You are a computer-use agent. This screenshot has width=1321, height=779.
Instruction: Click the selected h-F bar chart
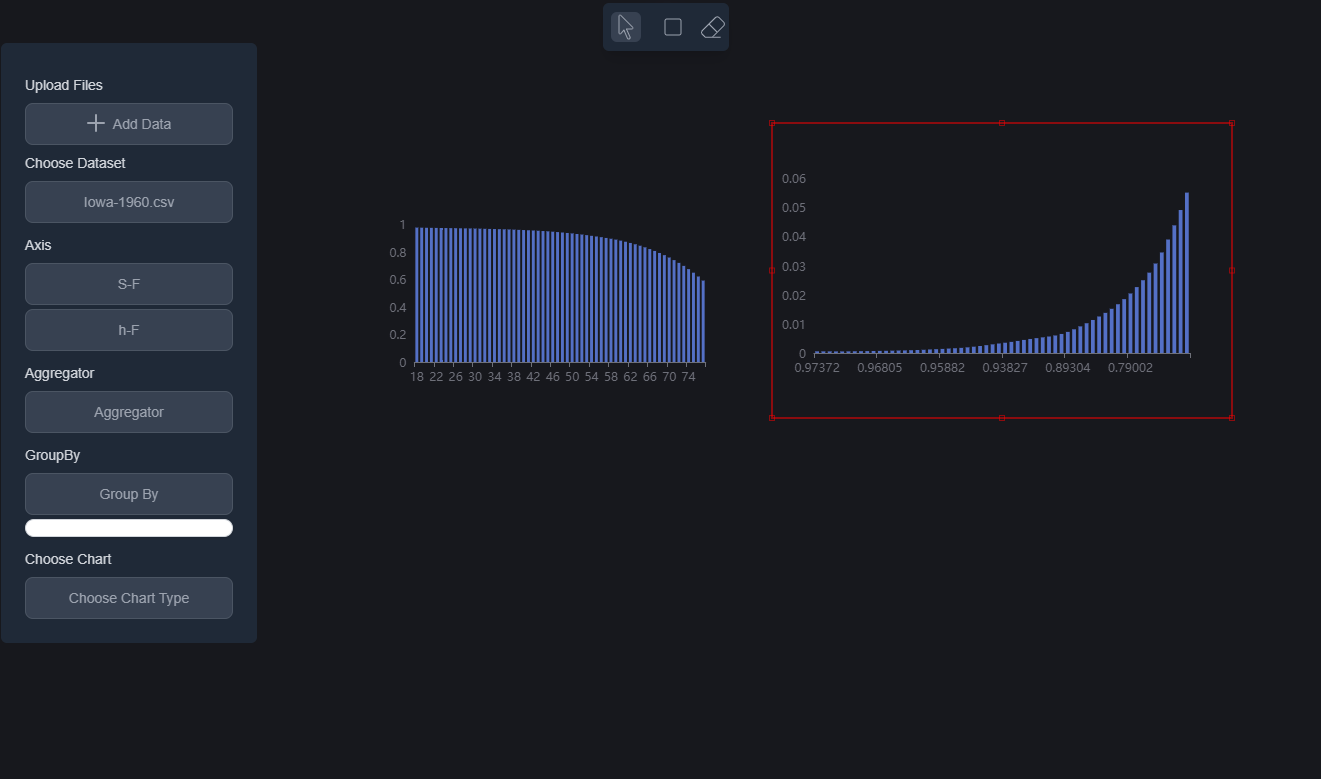pyautogui.click(x=1001, y=270)
